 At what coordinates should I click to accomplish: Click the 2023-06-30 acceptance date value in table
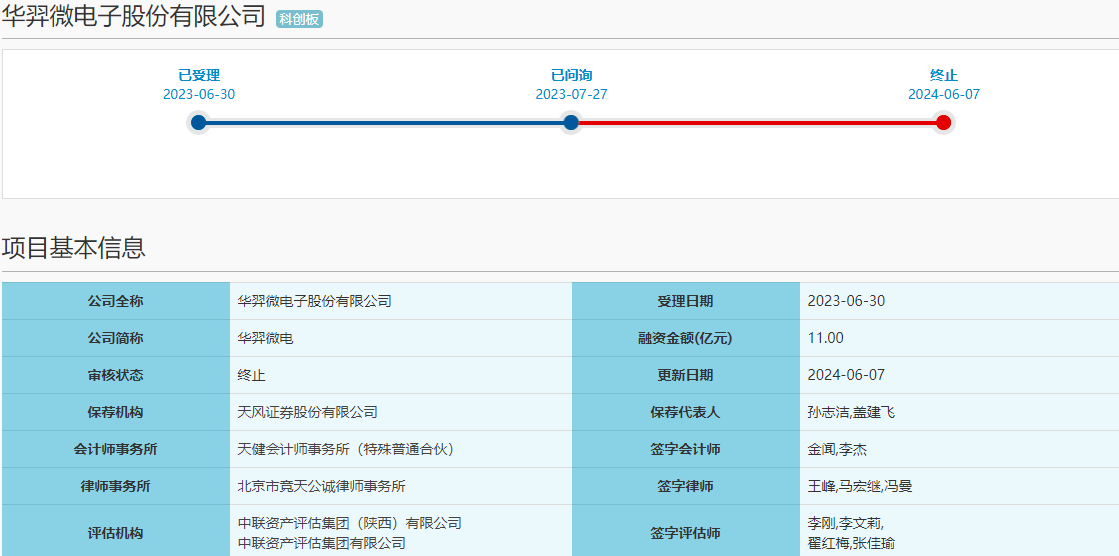(846, 301)
